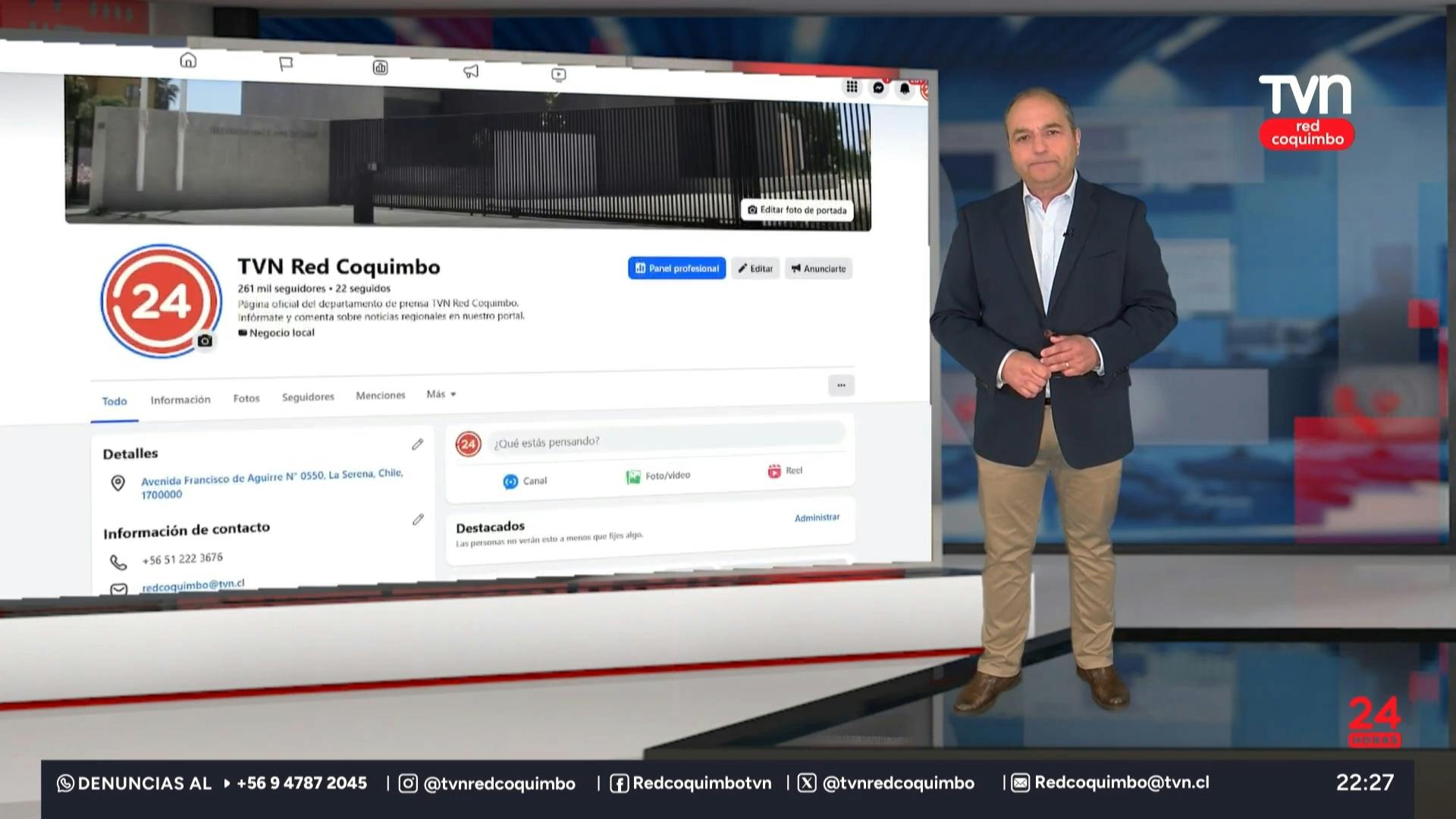
Task: Click the Instagram icon in lower banner
Action: click(408, 783)
